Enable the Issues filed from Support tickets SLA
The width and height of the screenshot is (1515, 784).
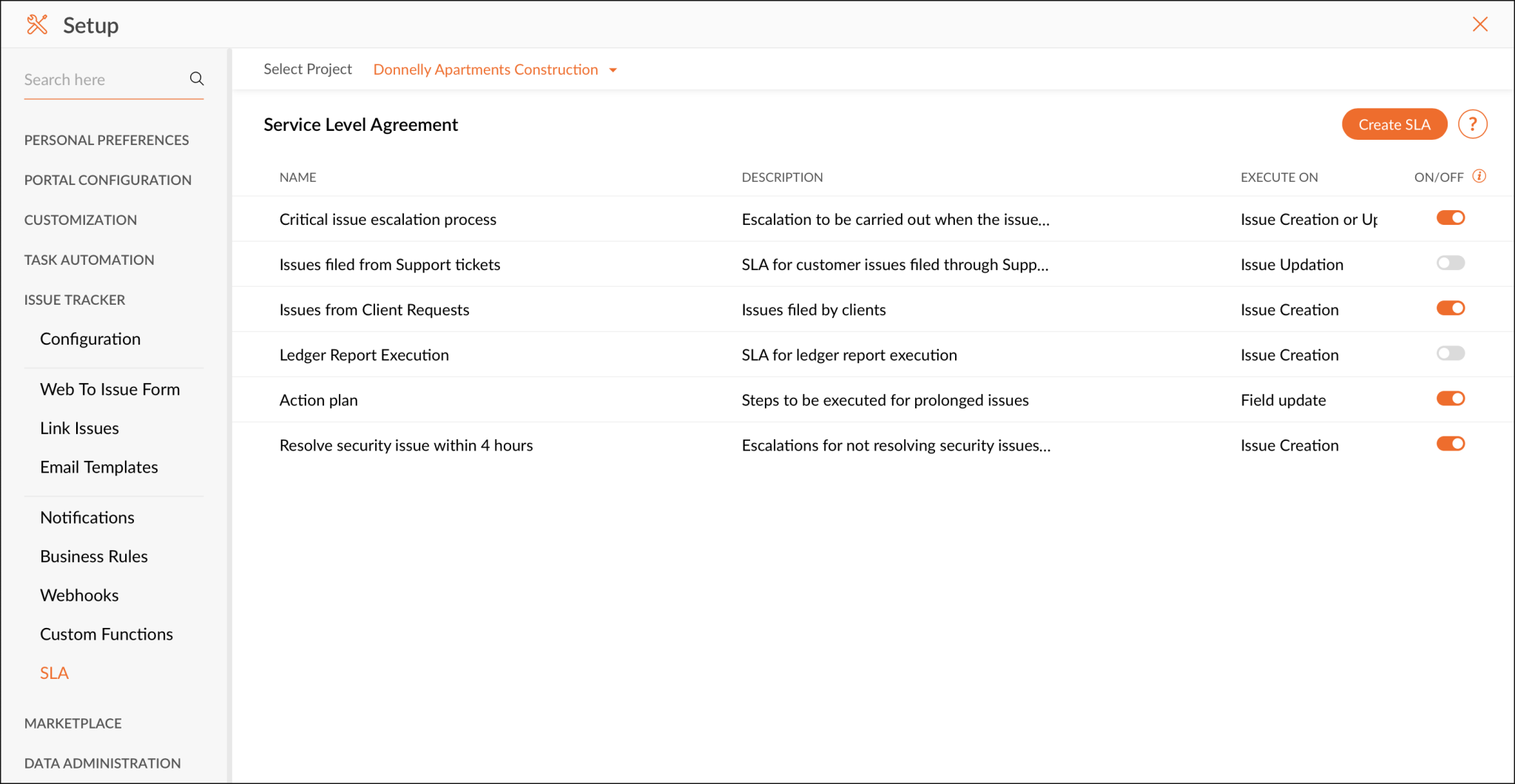(1450, 263)
